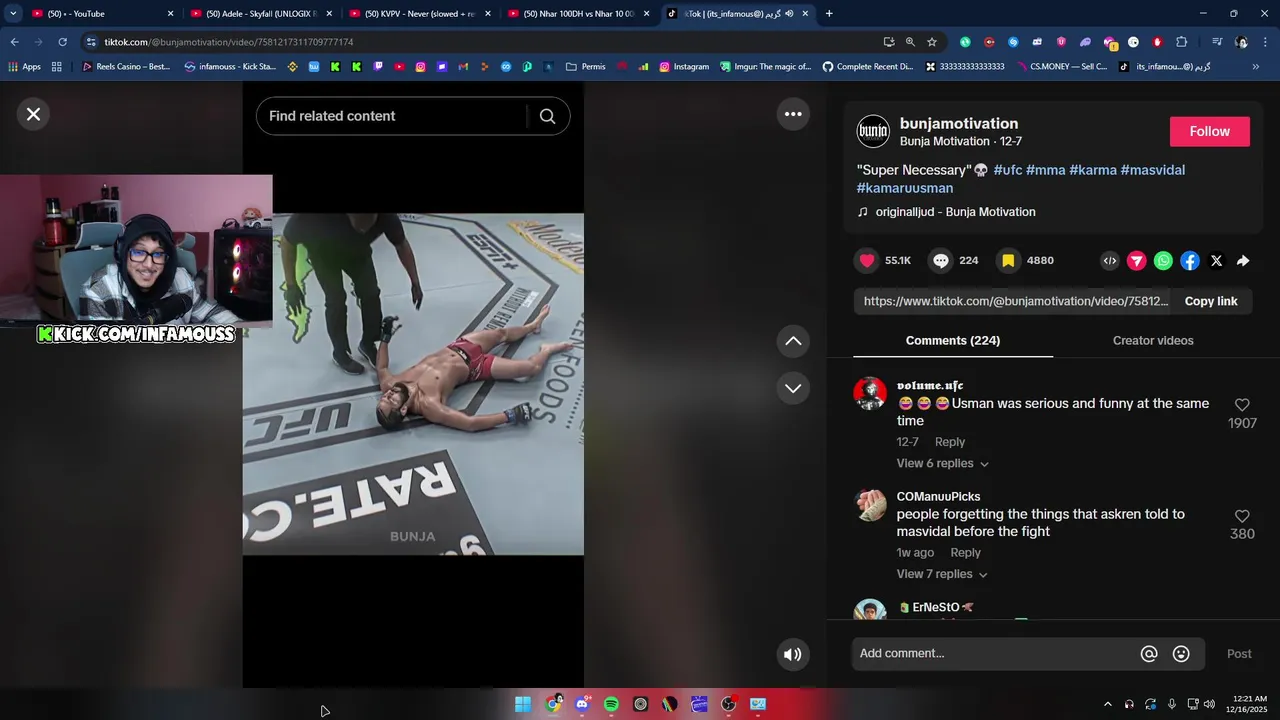Image resolution: width=1280 pixels, height=720 pixels.
Task: Click the embed code icon
Action: [1110, 261]
